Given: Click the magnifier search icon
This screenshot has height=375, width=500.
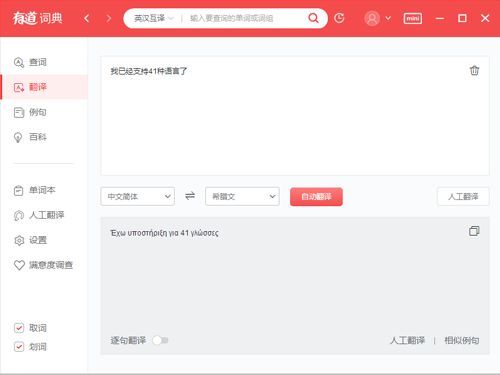Looking at the screenshot, I should click(x=313, y=18).
